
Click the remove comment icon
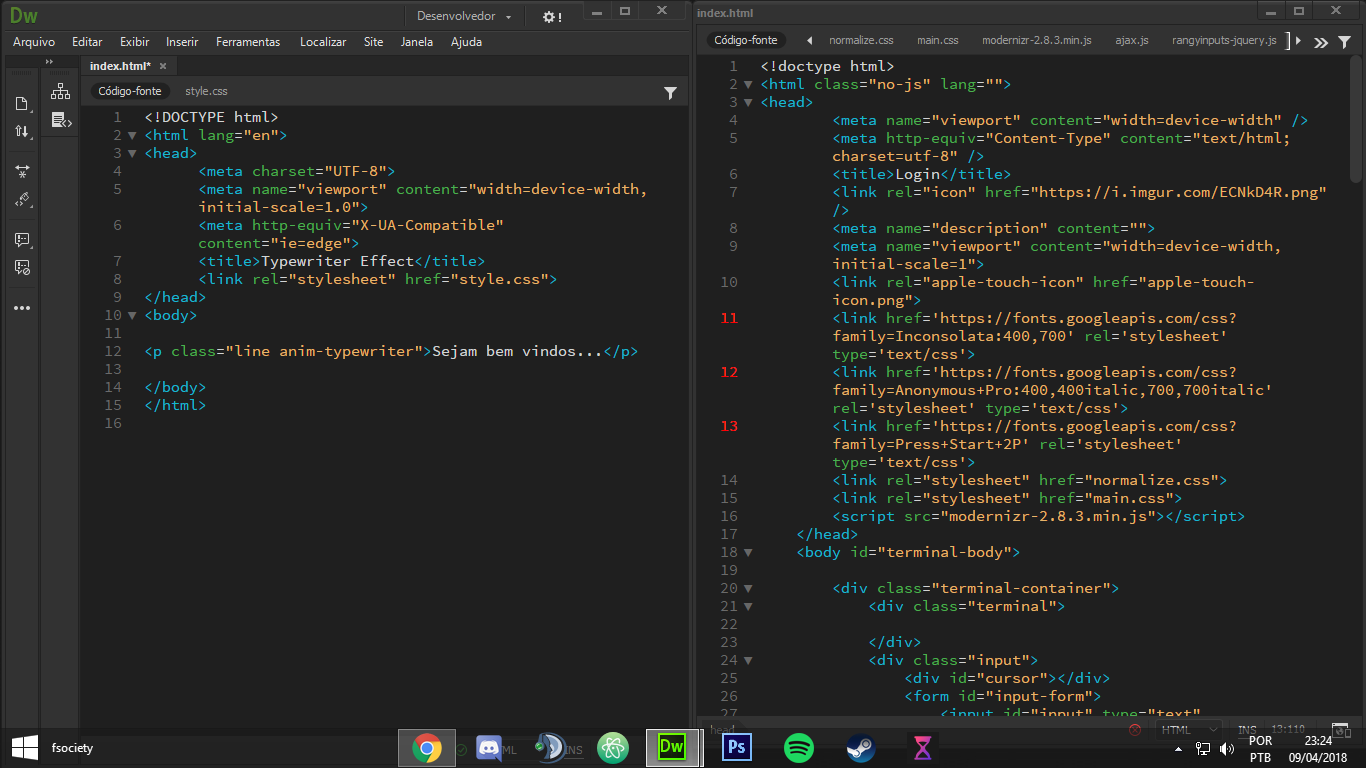[22, 267]
